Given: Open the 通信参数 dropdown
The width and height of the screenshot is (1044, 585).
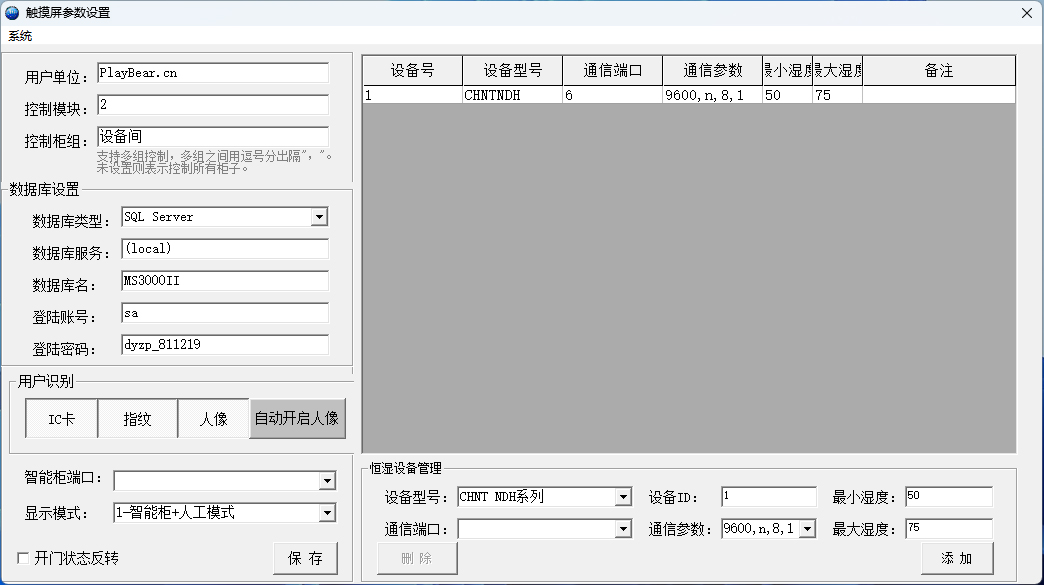Looking at the screenshot, I should (x=807, y=529).
